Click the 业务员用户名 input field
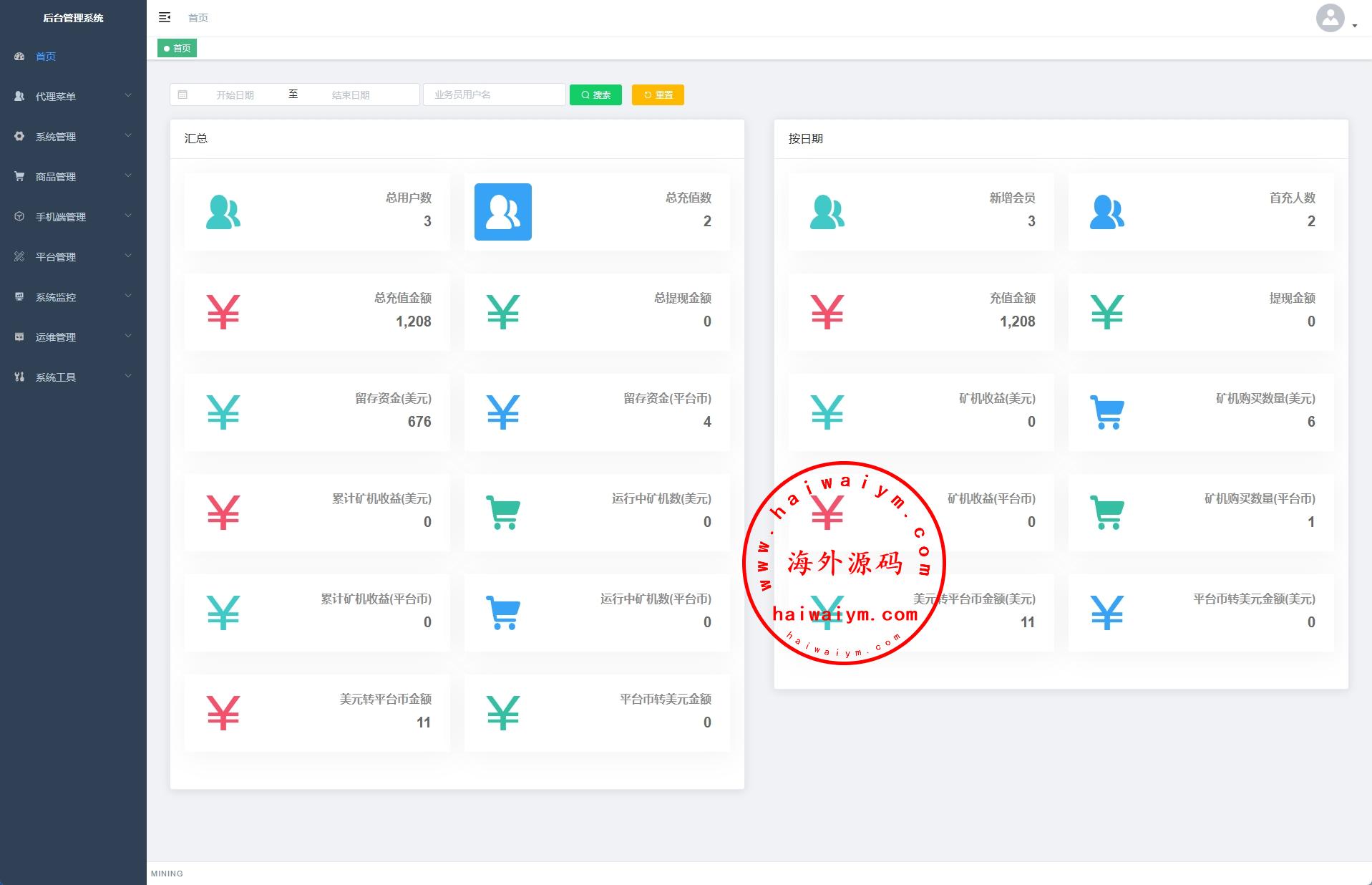Image resolution: width=1372 pixels, height=885 pixels. click(494, 95)
